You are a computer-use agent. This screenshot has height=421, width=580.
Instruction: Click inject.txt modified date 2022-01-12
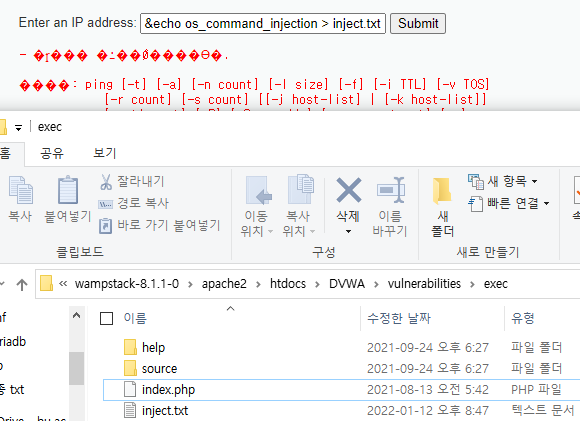click(428, 411)
